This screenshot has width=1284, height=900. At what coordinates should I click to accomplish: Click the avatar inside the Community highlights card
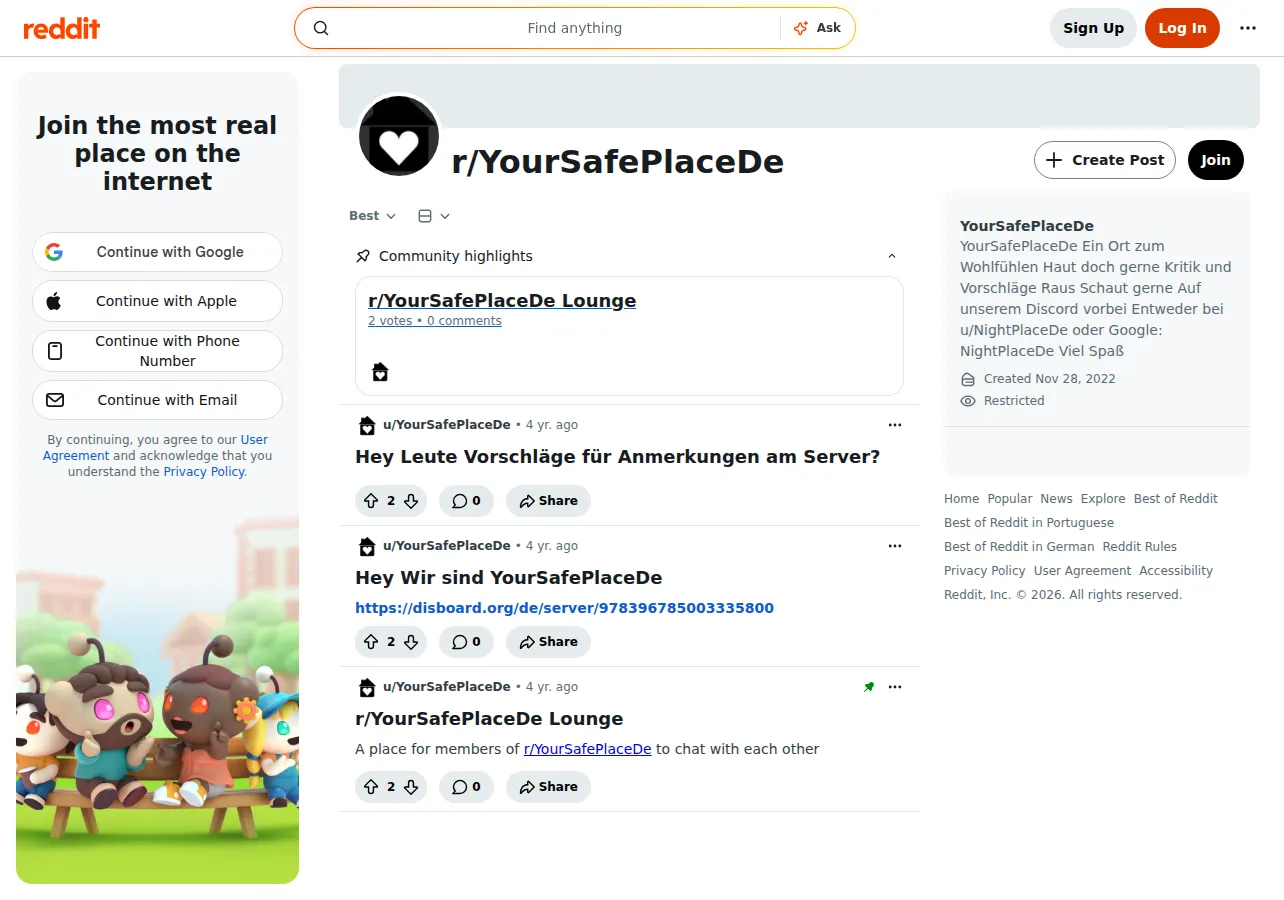click(x=380, y=372)
